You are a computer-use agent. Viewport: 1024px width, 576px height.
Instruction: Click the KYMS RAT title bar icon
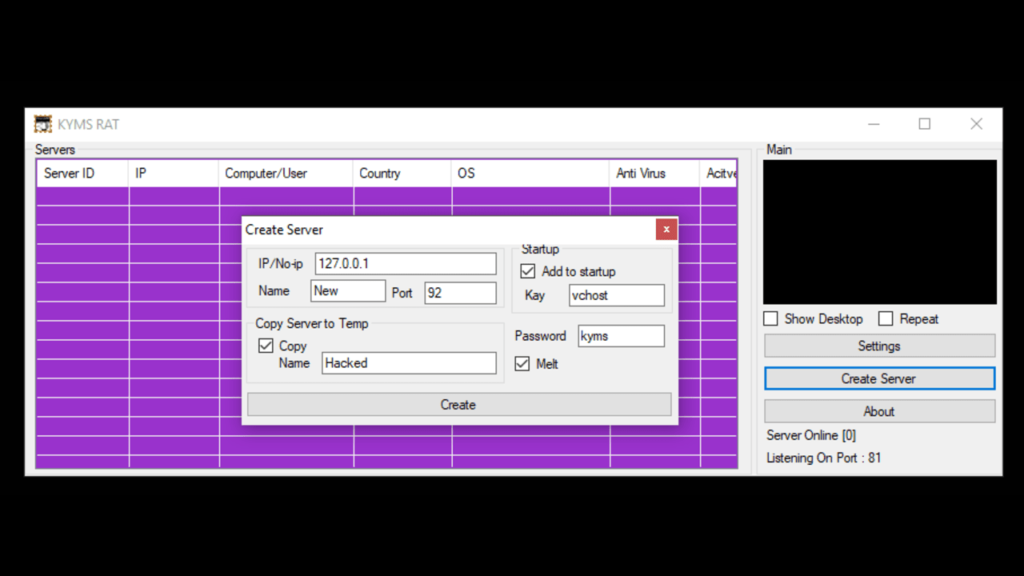[x=43, y=124]
